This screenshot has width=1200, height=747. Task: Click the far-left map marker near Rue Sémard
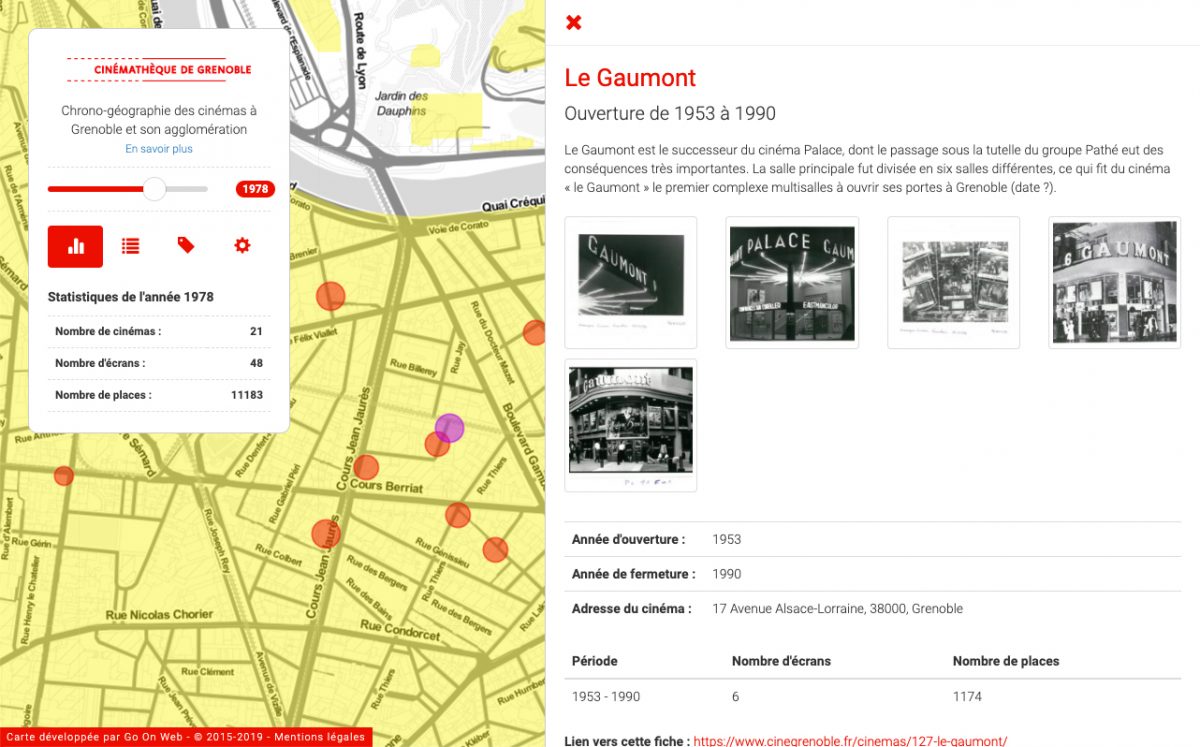click(x=64, y=476)
